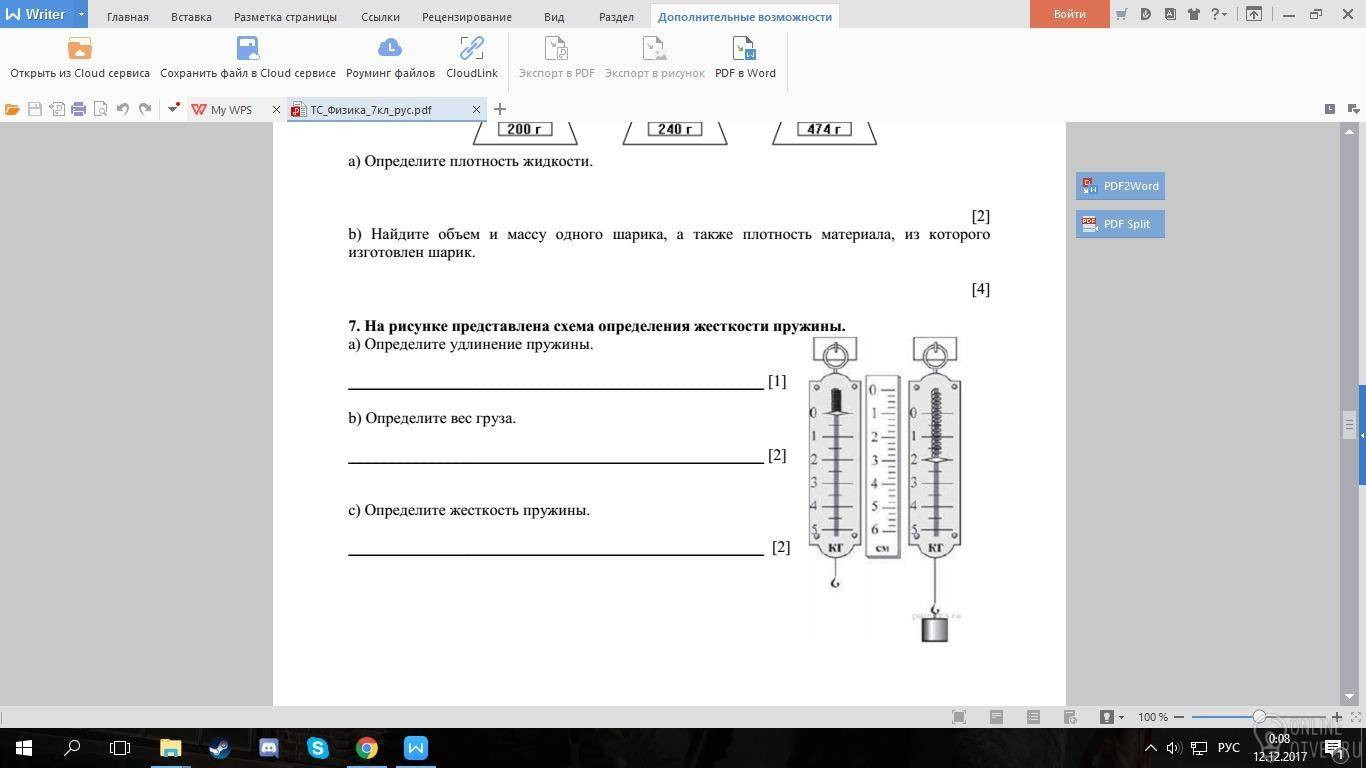1366x768 pixels.
Task: Expand the eye protection mode dropdown arrow
Action: click(1121, 717)
